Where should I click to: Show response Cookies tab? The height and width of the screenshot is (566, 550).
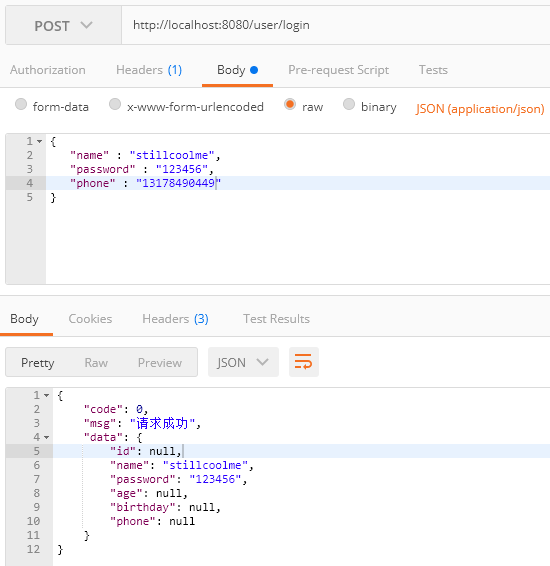(90, 319)
